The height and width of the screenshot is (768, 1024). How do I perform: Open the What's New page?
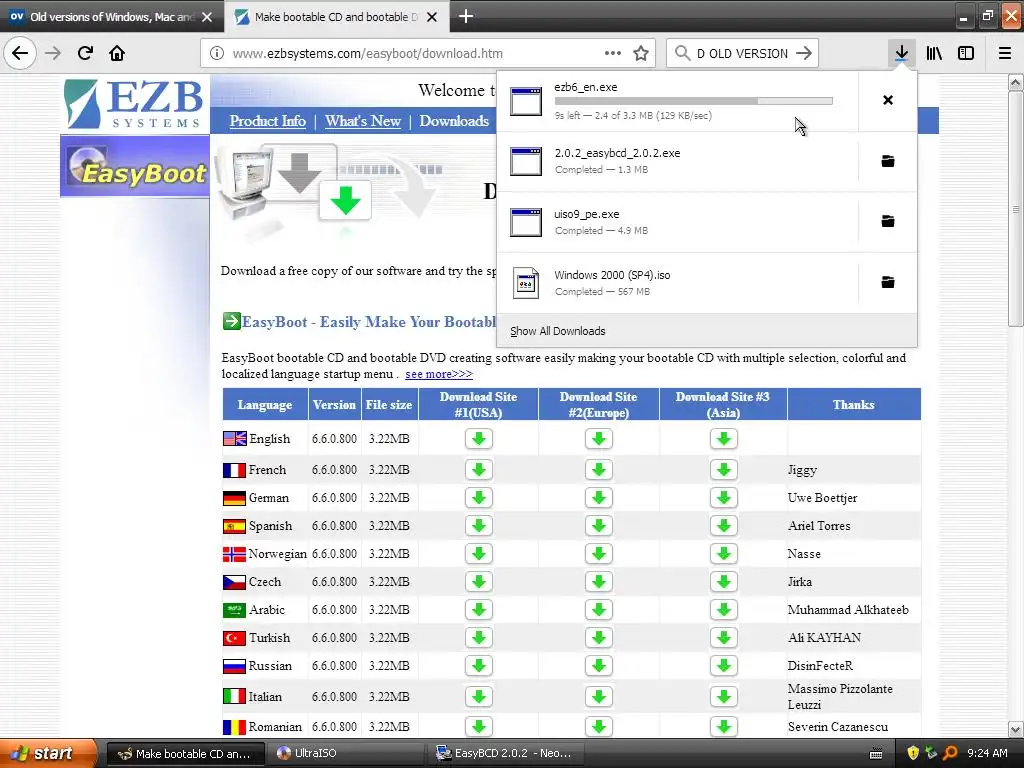363,121
